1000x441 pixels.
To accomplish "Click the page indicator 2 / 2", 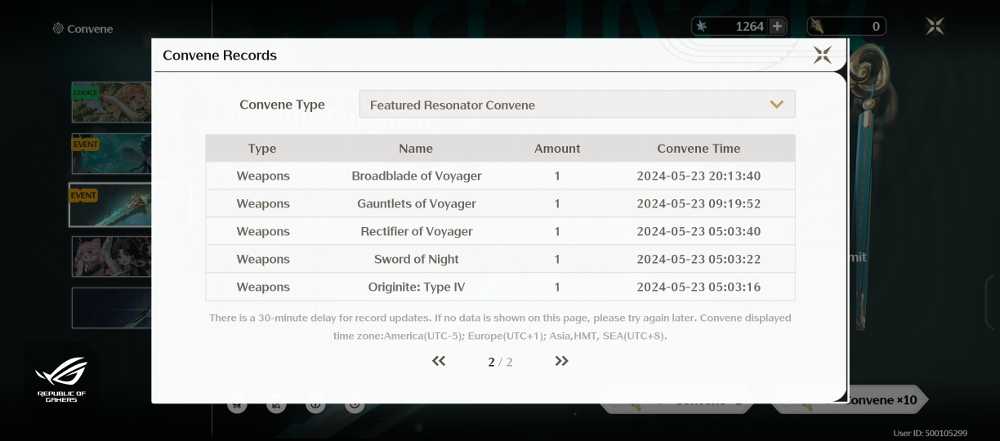I will click(500, 362).
